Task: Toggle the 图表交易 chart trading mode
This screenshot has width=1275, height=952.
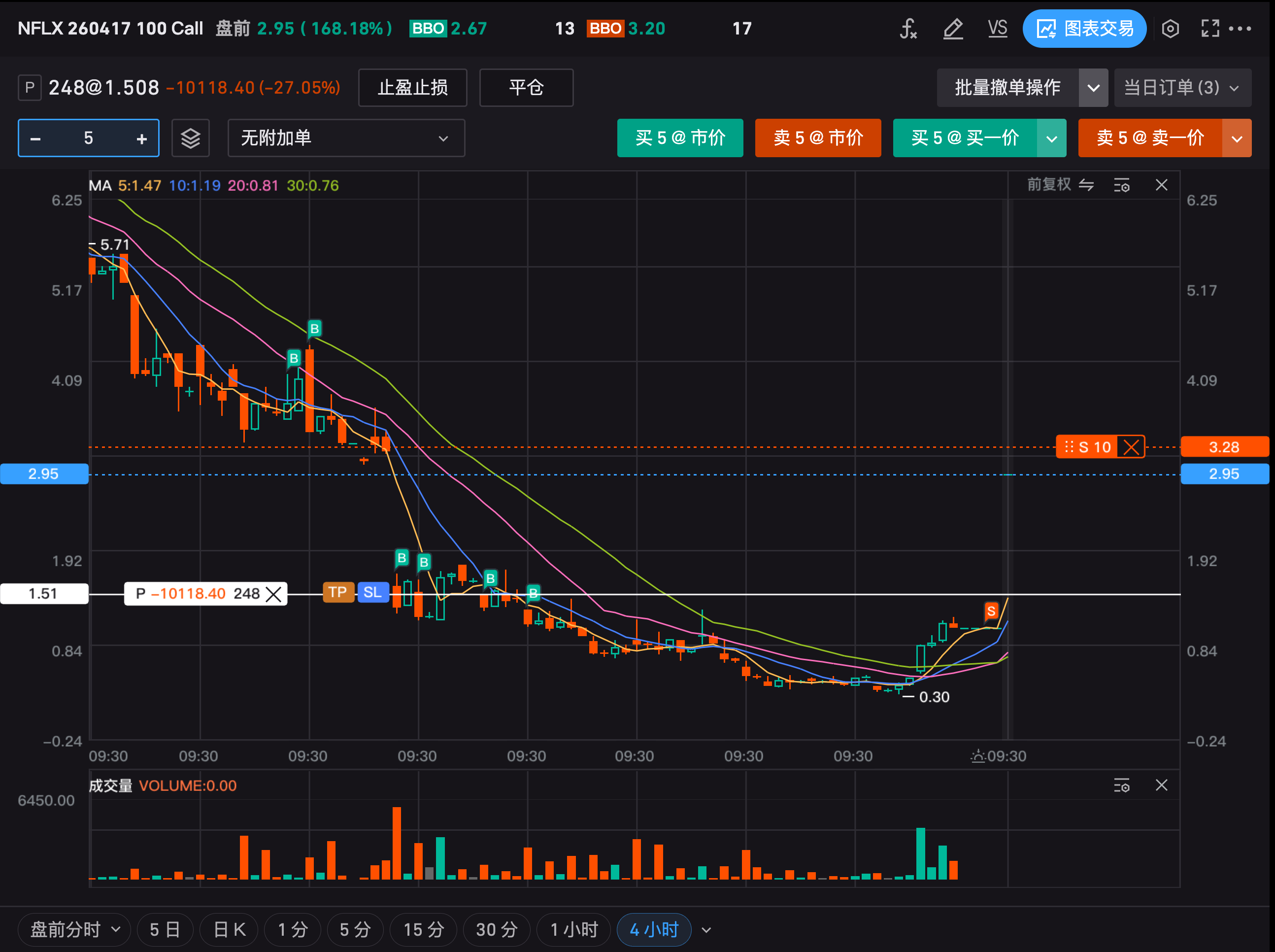Action: click(1084, 28)
